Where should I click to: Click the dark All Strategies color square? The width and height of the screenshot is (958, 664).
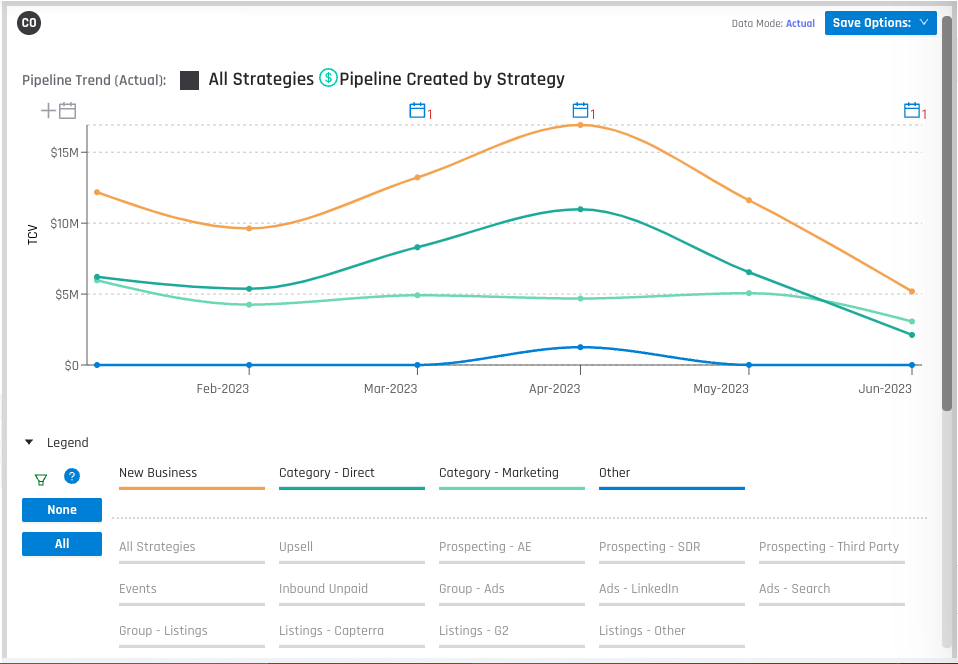[189, 81]
